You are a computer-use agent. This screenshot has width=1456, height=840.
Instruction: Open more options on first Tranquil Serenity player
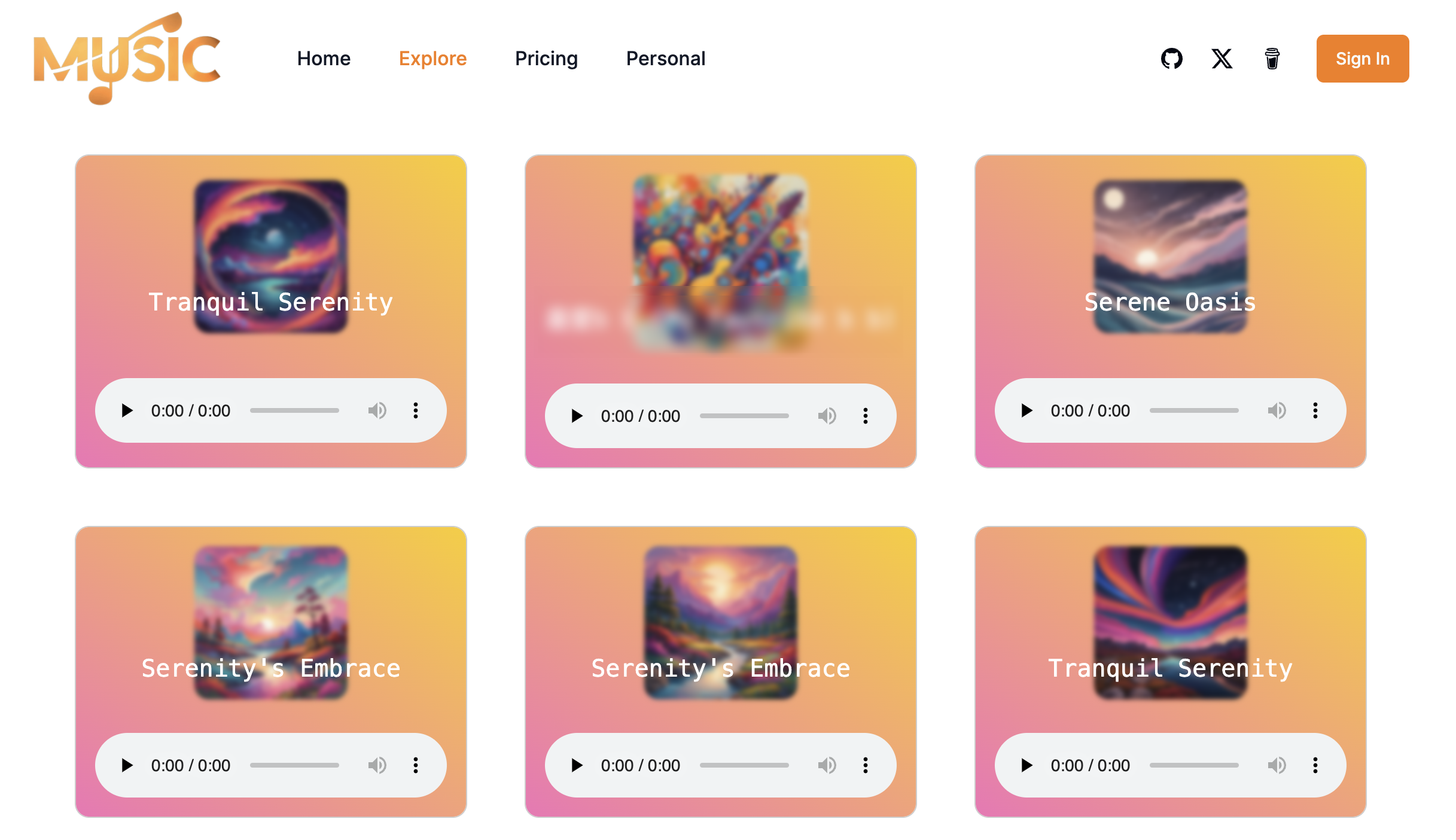pyautogui.click(x=415, y=410)
